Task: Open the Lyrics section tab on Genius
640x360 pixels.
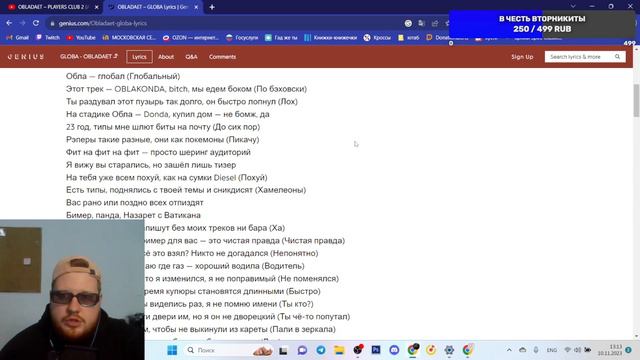Action: (139, 57)
